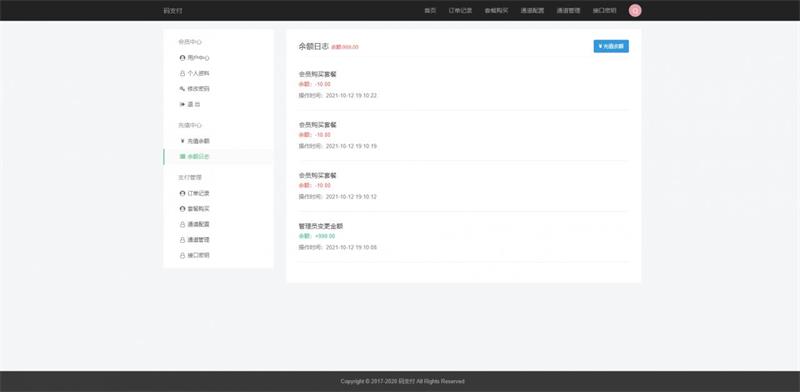Open 套餐购买 in the top navigation bar
The height and width of the screenshot is (392, 800).
(496, 11)
